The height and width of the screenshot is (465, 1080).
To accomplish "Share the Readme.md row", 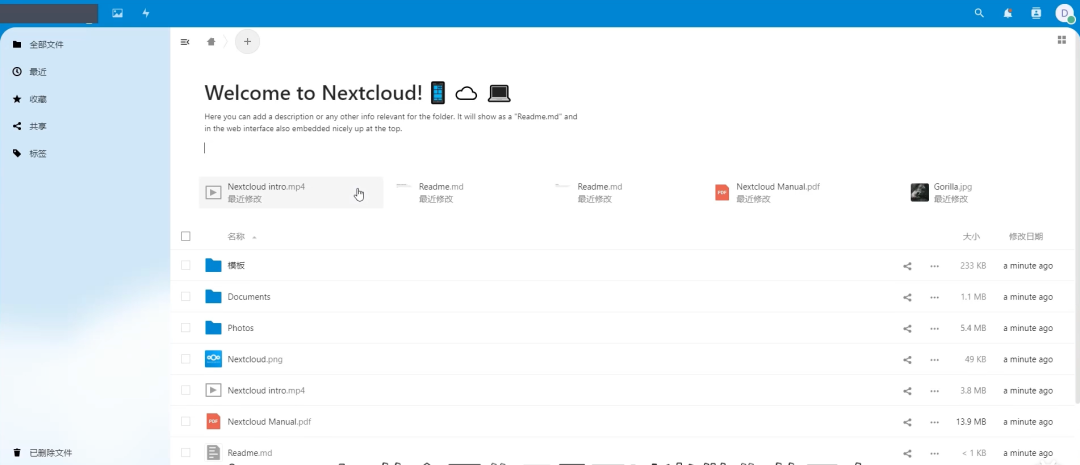I will point(907,453).
